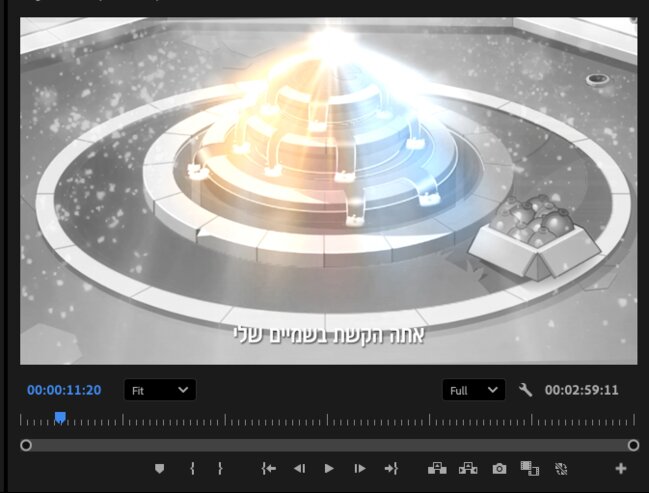
Task: Click the Hebrew subtitle in the preview
Action: (329, 335)
